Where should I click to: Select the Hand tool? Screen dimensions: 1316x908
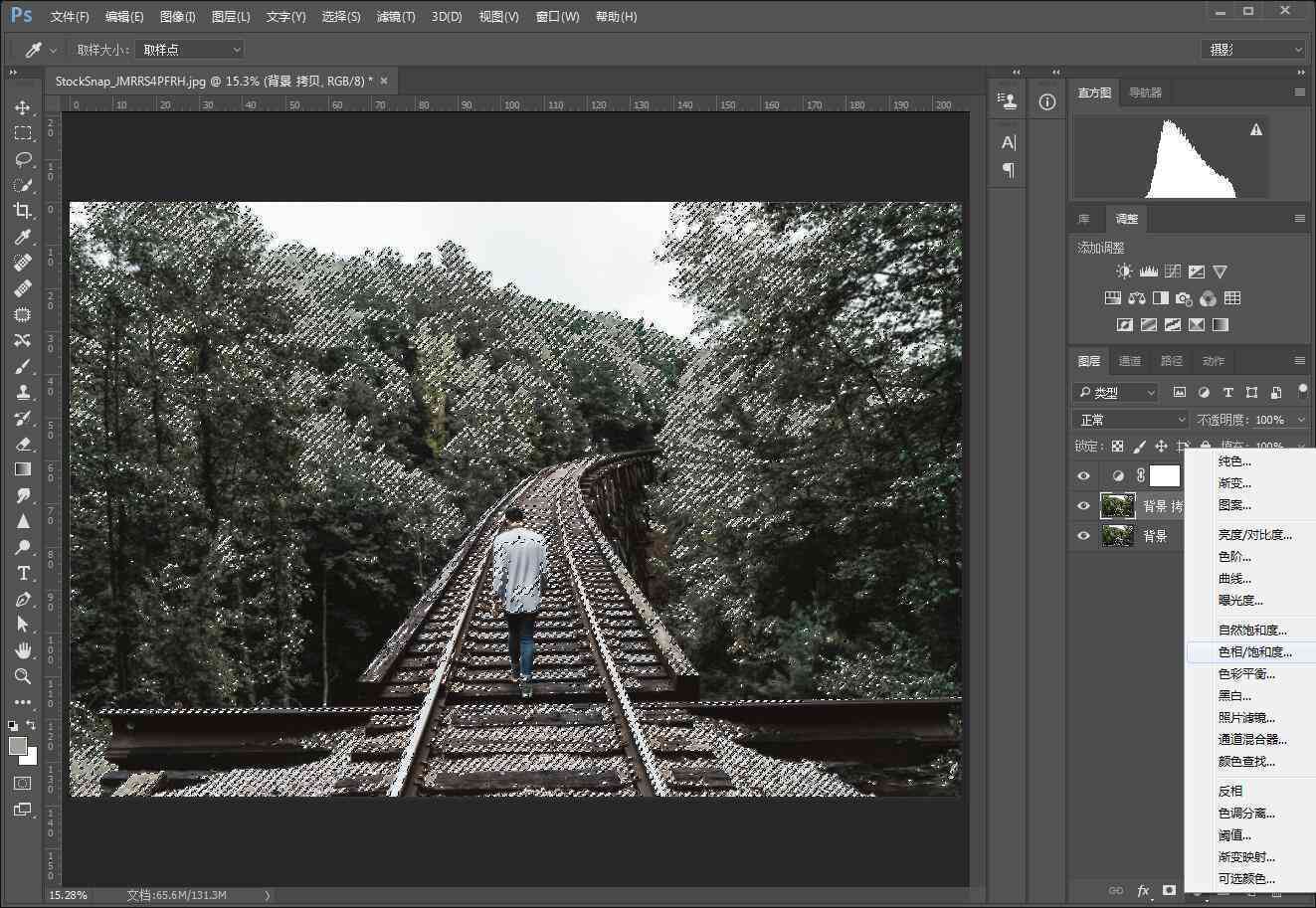coord(23,650)
